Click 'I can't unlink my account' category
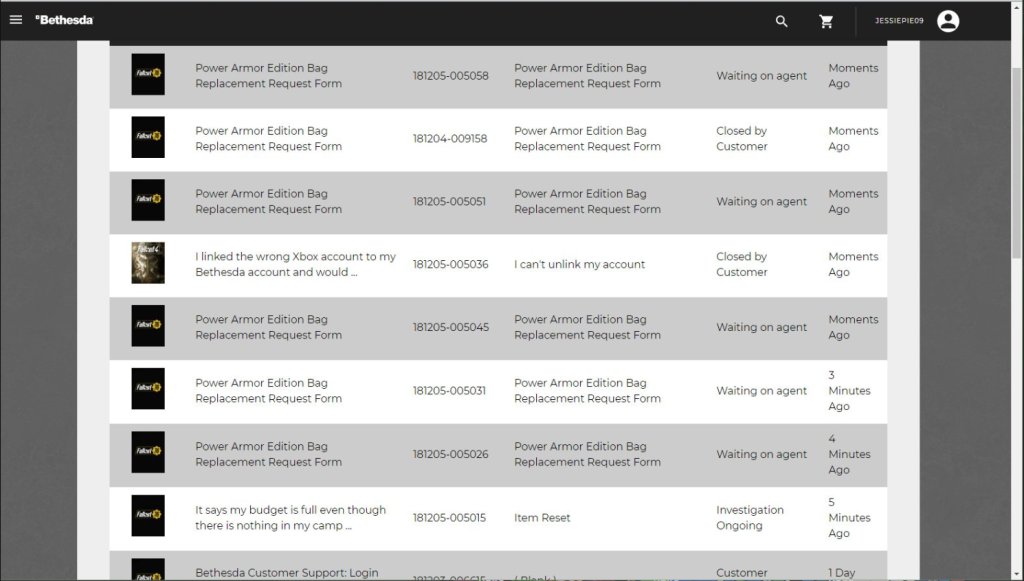Viewport: 1024px width, 581px height. (x=579, y=264)
